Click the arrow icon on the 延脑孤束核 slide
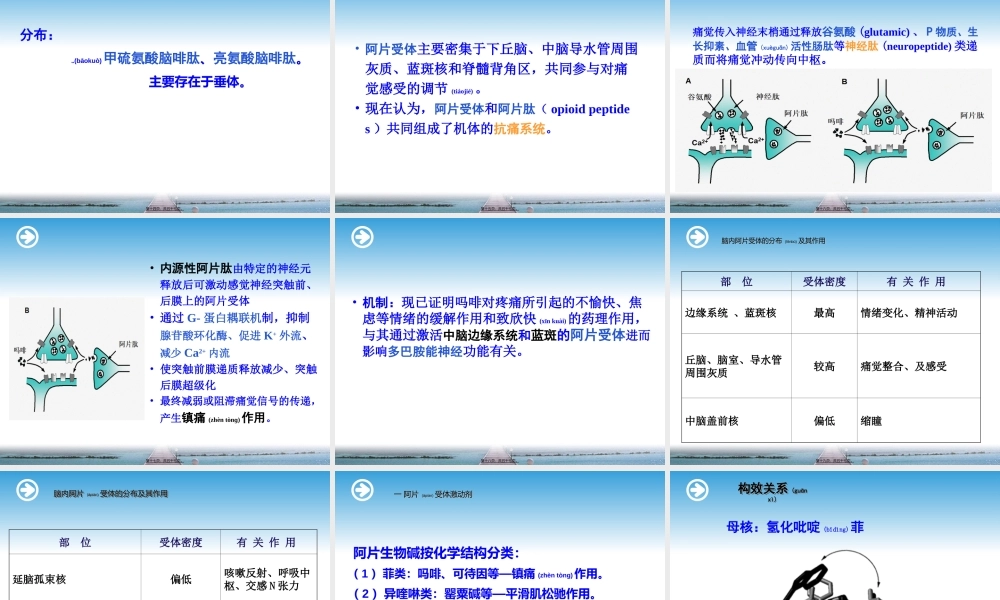1000x600 pixels. (x=27, y=490)
